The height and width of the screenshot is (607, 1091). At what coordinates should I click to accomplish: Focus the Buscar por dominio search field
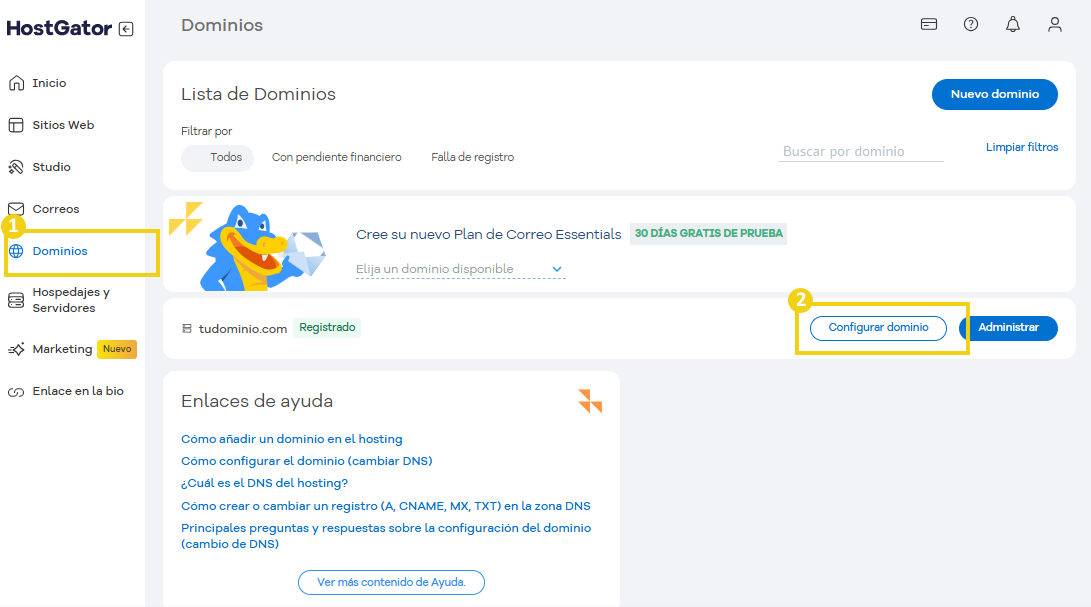pyautogui.click(x=861, y=151)
